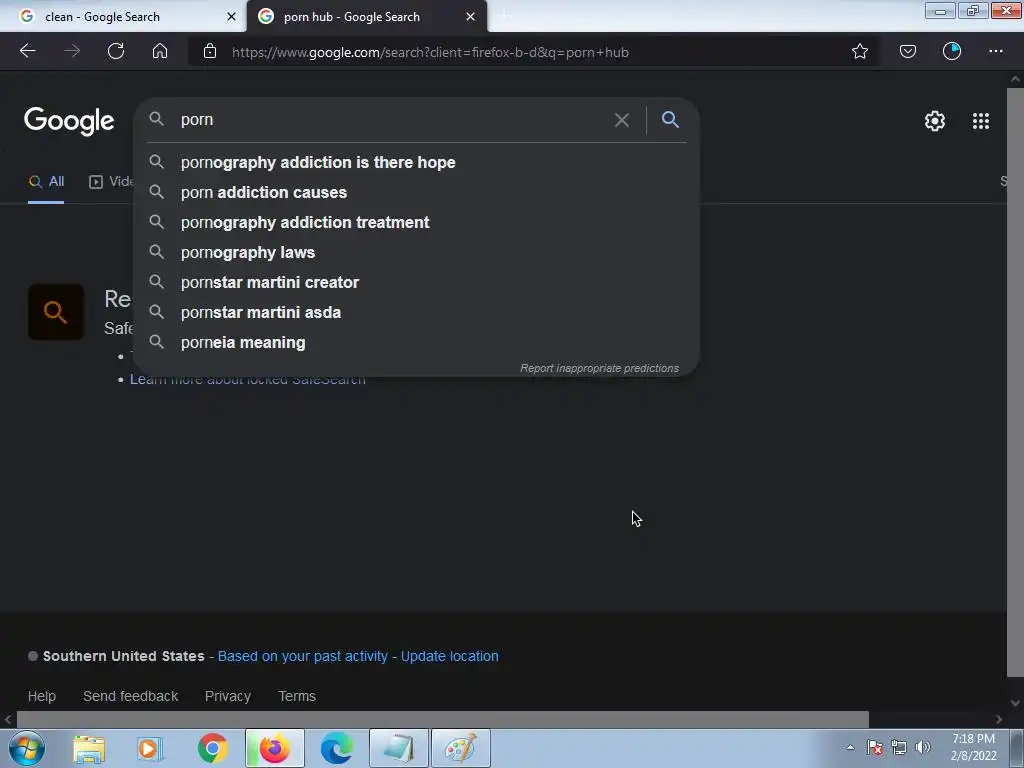1024x768 pixels.
Task: Open the Privacy footer link
Action: (228, 696)
